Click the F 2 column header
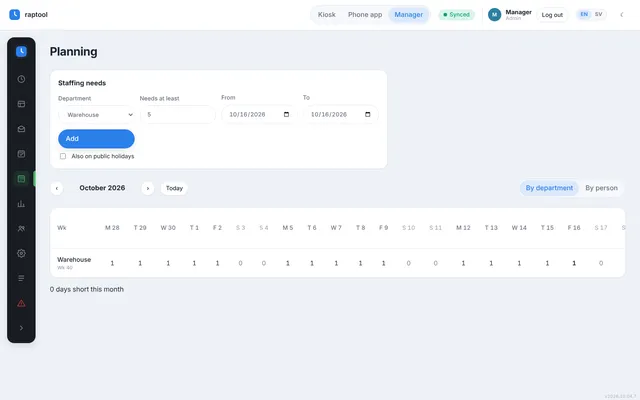This screenshot has width=640, height=400. coord(217,228)
